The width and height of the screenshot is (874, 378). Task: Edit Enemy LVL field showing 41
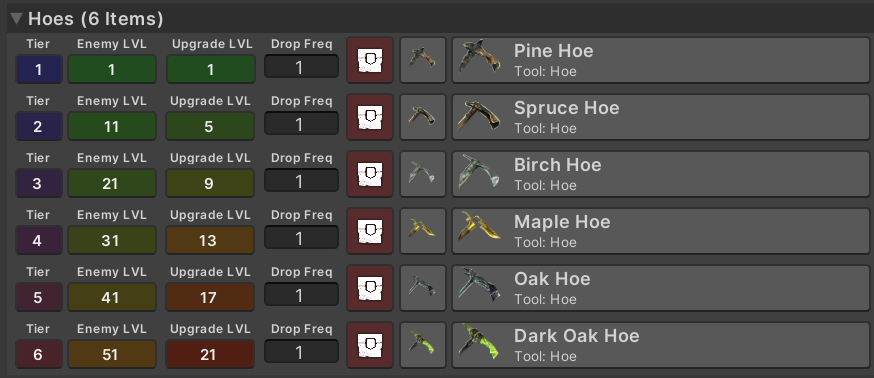[111, 297]
